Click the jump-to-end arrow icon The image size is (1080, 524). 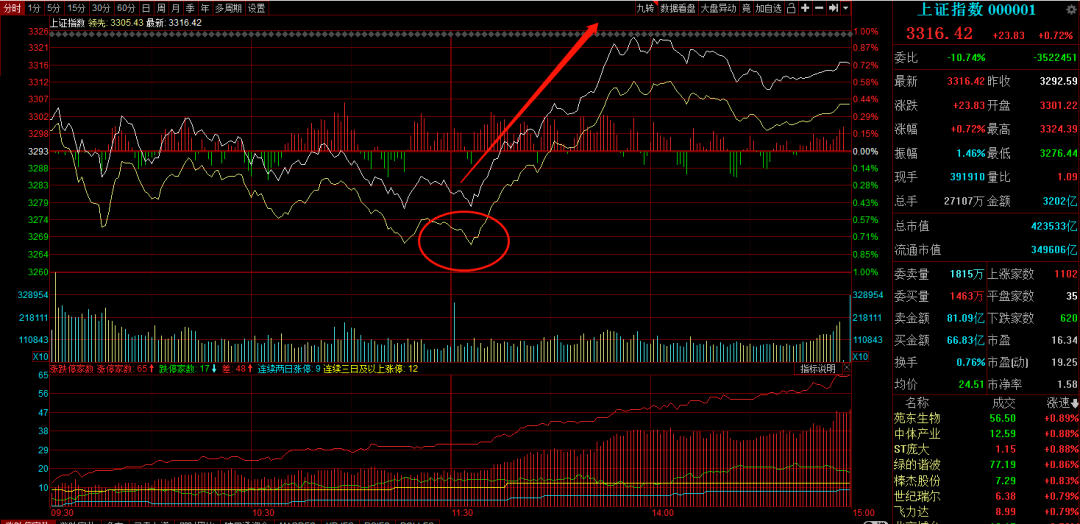(833, 8)
